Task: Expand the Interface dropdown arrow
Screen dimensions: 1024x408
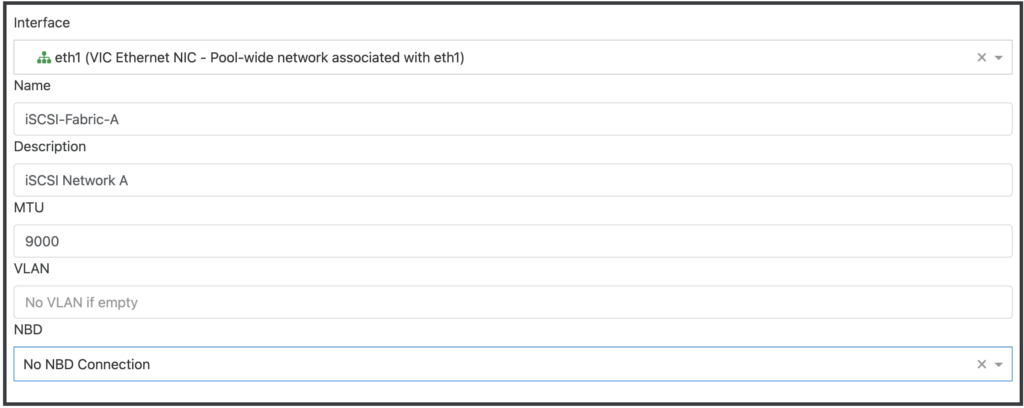Action: (998, 58)
